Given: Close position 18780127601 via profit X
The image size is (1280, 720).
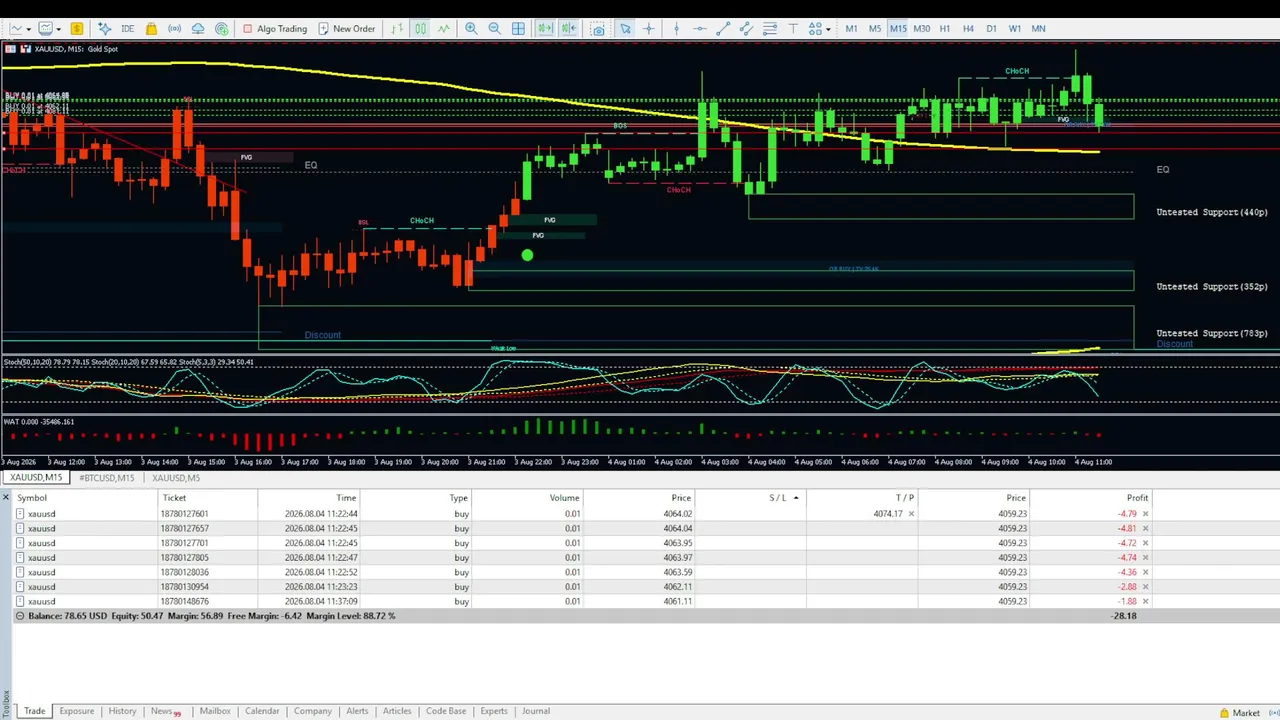Looking at the screenshot, I should tap(1145, 514).
